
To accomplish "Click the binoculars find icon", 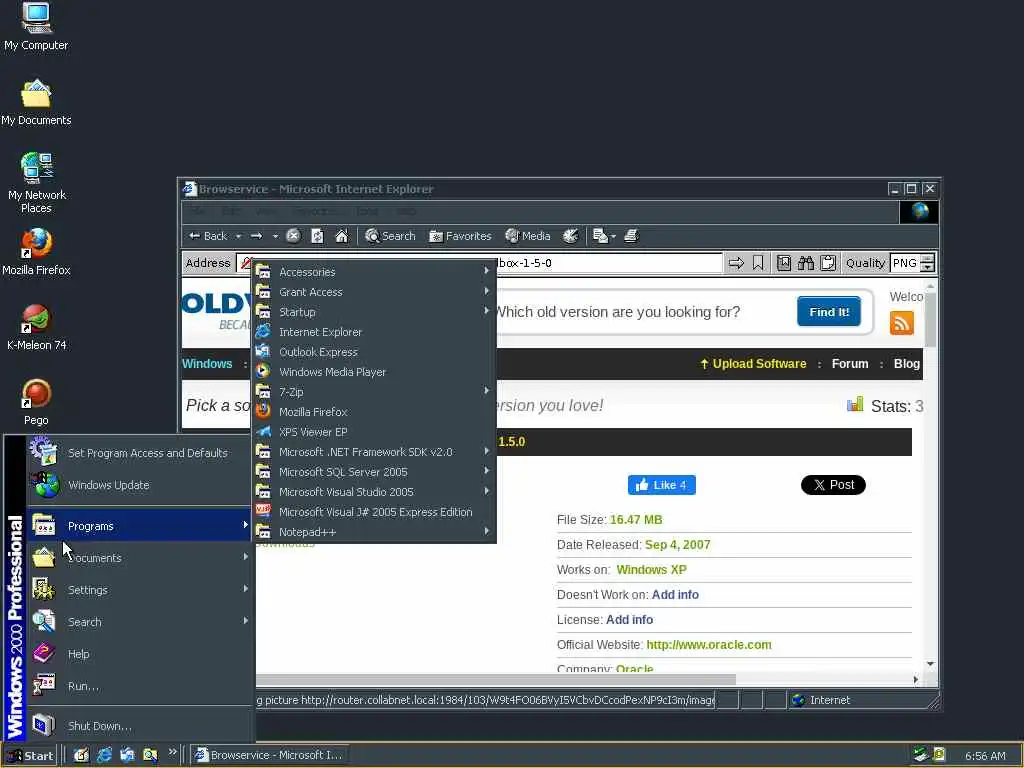I will (x=806, y=263).
